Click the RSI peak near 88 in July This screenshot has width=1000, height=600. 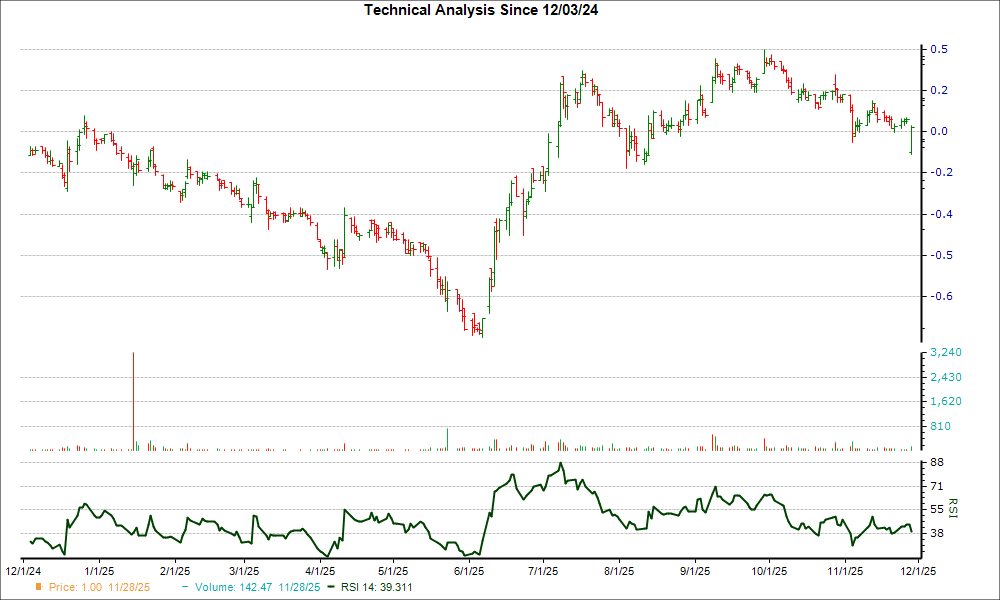[561, 464]
